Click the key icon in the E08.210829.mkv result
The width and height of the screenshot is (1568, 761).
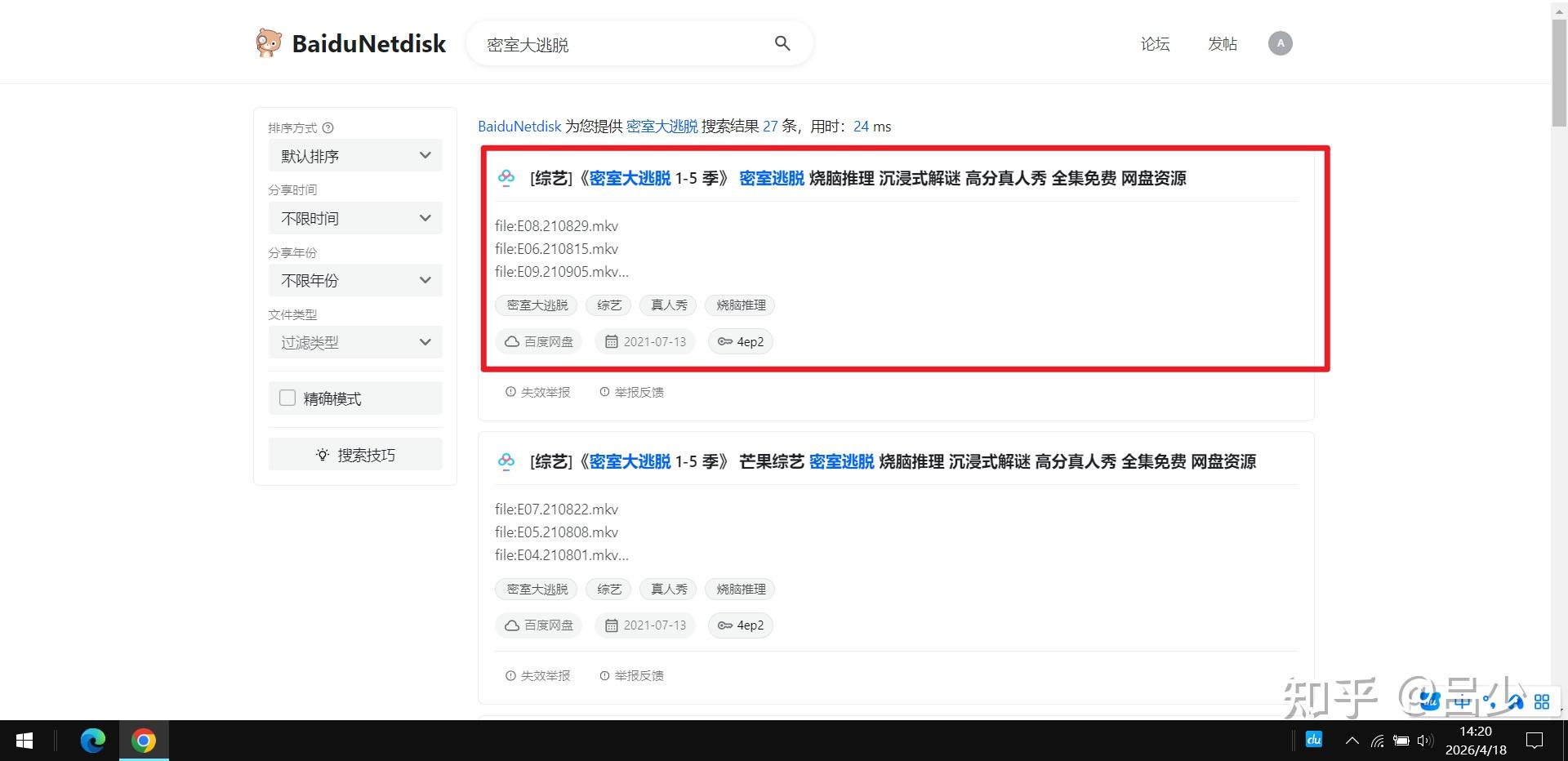tap(724, 341)
